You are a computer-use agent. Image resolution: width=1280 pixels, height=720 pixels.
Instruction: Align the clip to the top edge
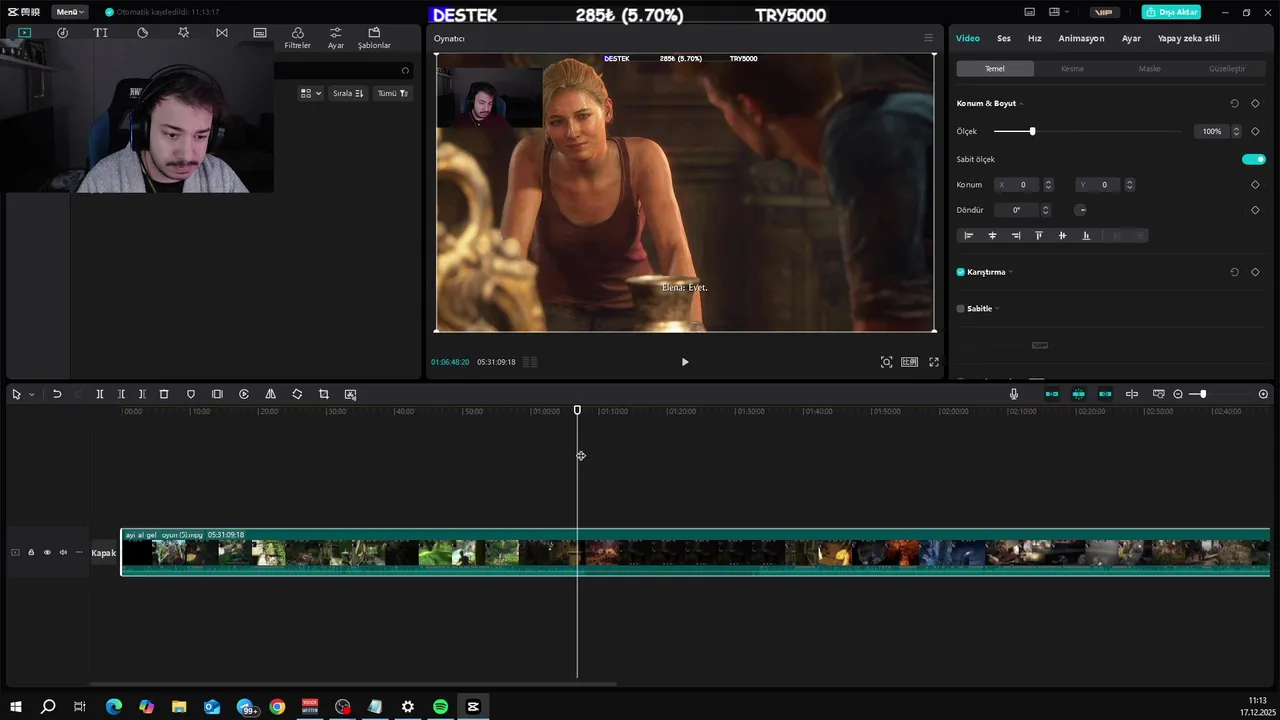pos(1039,236)
